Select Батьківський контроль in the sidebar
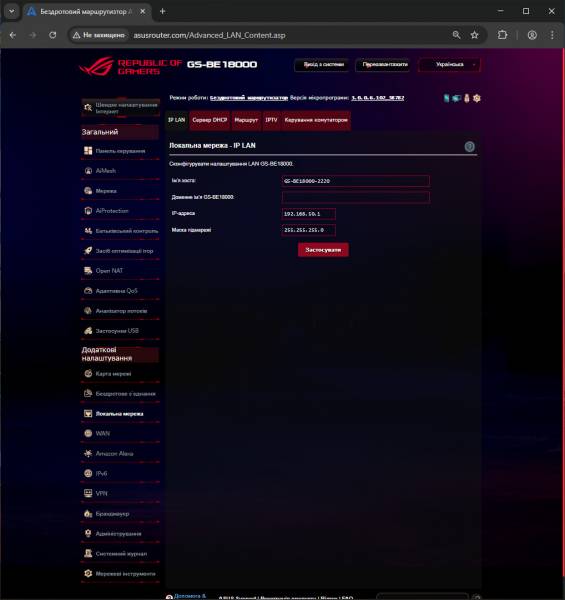The image size is (565, 600). 120,231
